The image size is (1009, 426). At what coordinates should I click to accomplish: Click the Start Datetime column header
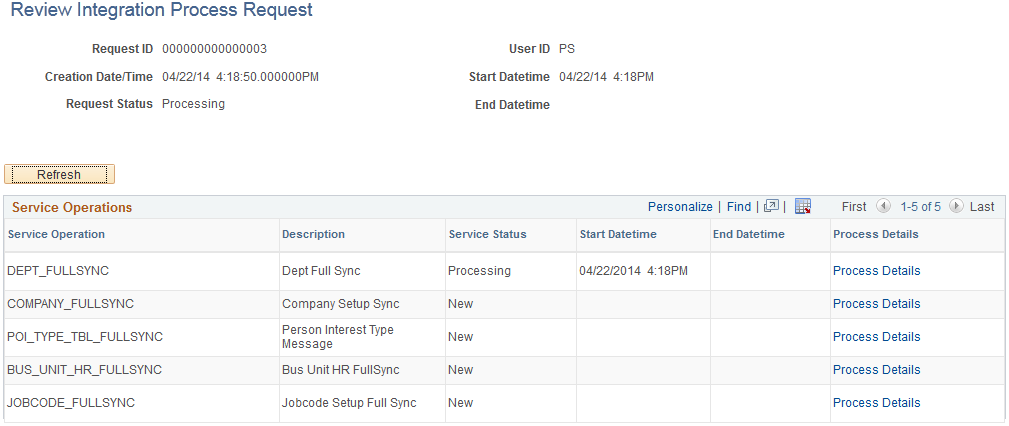[x=618, y=234]
